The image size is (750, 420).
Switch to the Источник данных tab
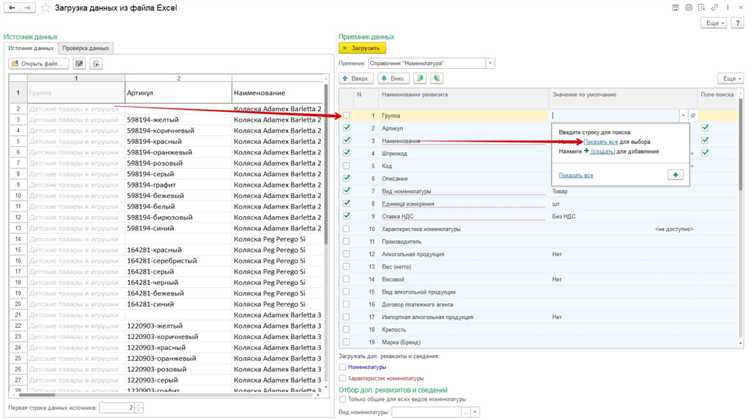[31, 48]
